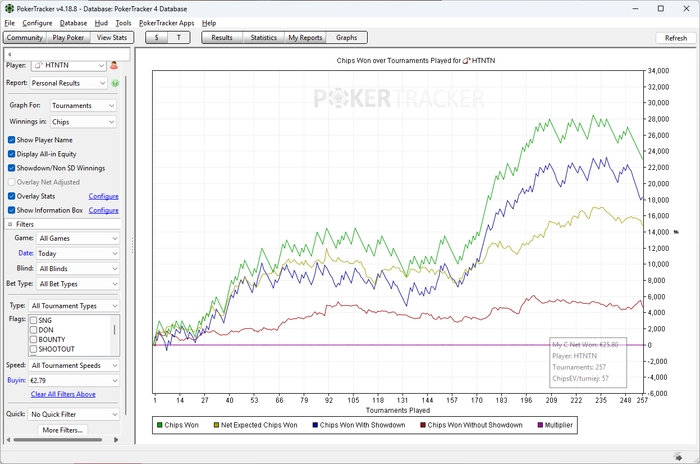Click Configure link beside Show Information Box
Viewport: 700px width, 464px height.
(x=103, y=210)
